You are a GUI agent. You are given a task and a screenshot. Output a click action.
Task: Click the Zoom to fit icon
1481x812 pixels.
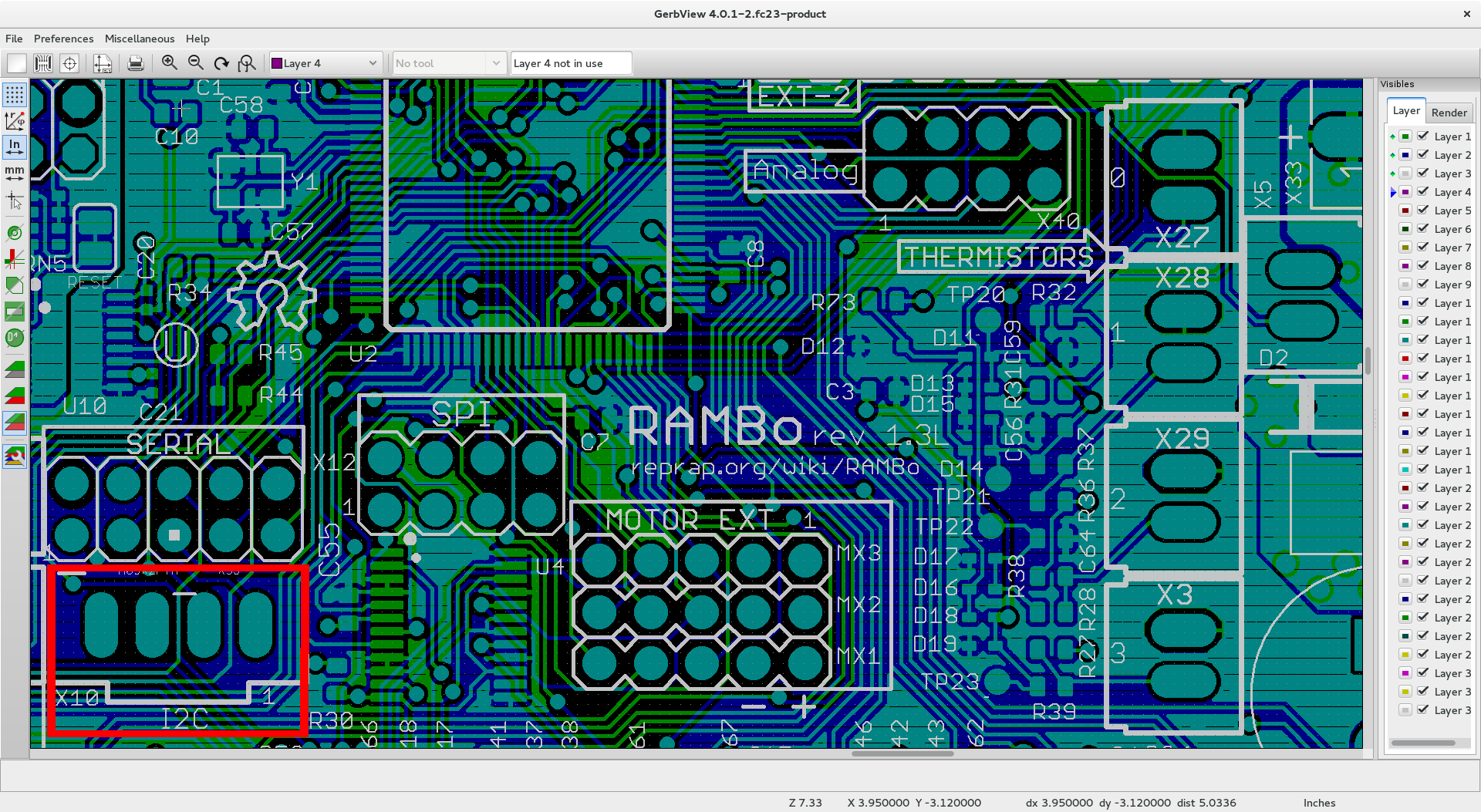pos(247,63)
